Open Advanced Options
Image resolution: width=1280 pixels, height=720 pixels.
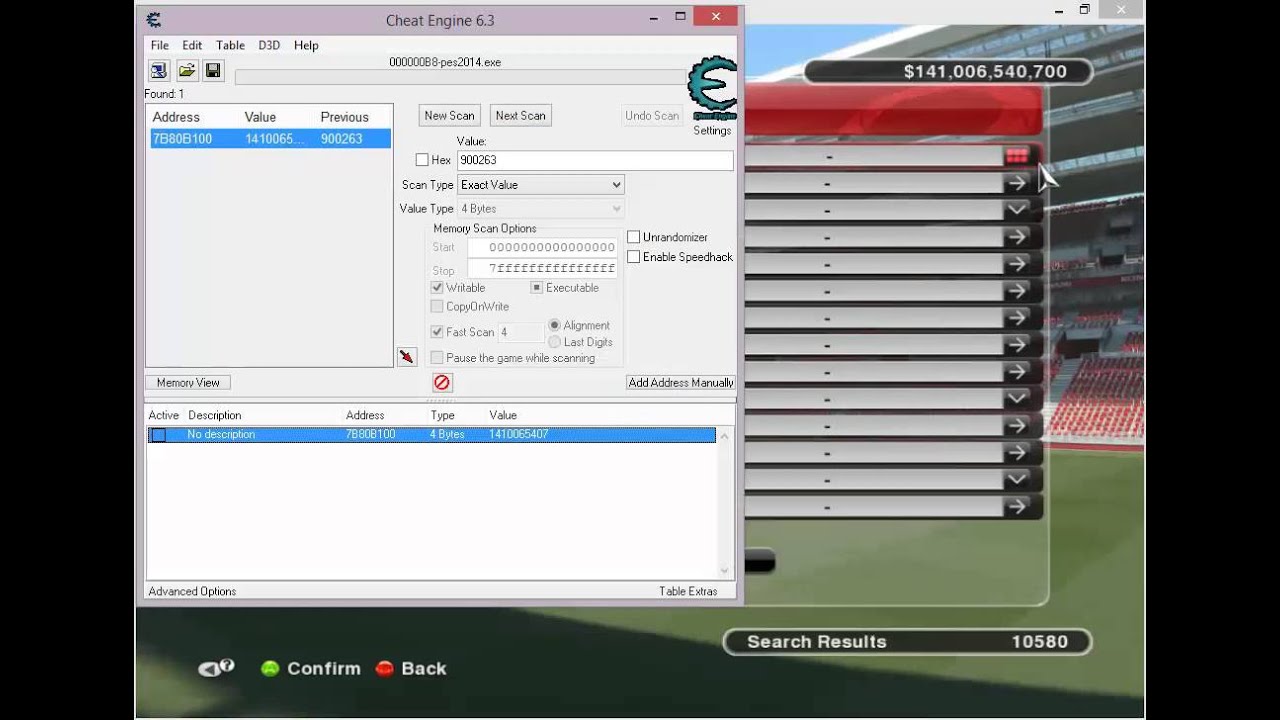pos(192,591)
